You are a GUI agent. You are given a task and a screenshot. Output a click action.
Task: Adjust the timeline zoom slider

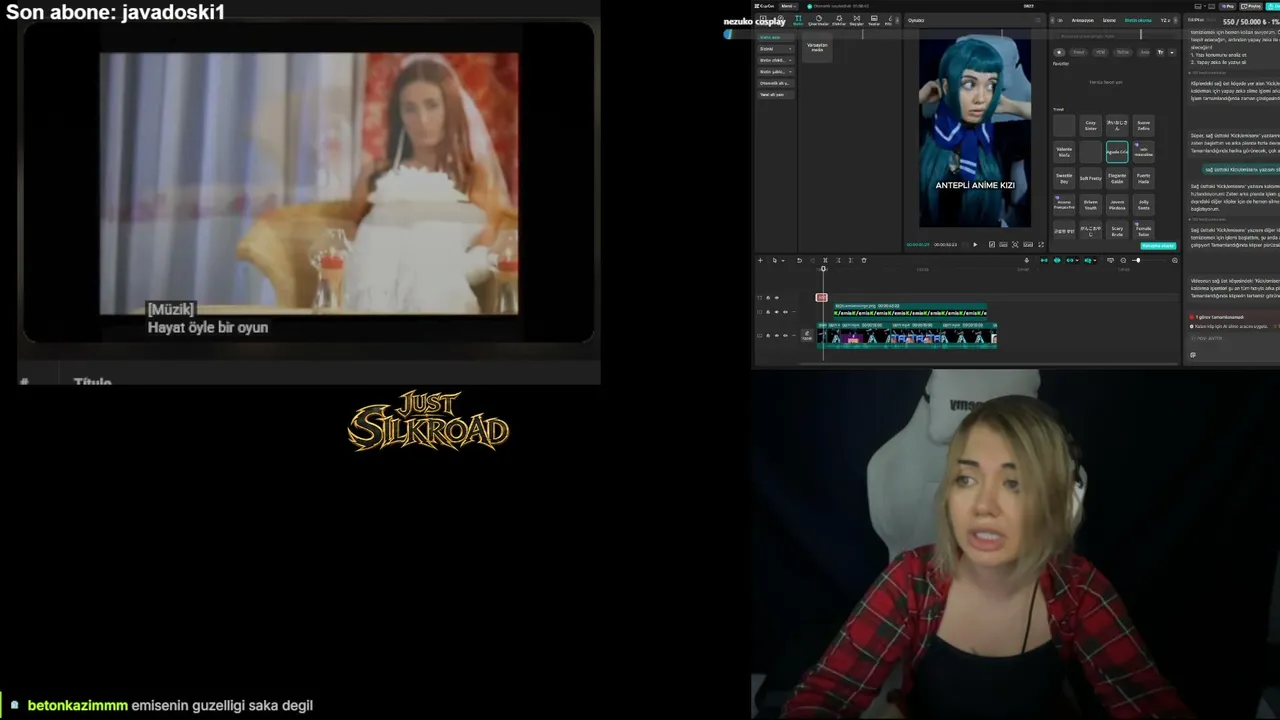click(1149, 260)
